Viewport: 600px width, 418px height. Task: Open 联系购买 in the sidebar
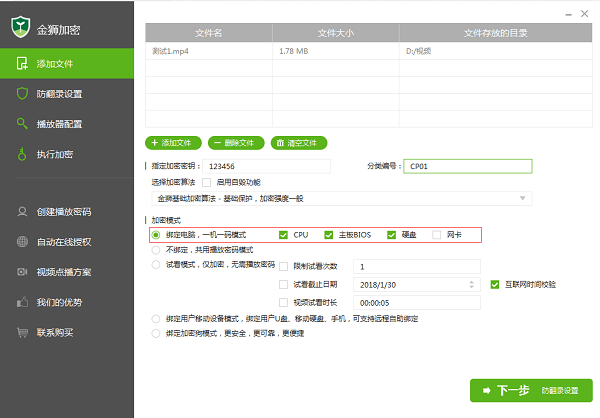[x=67, y=332]
